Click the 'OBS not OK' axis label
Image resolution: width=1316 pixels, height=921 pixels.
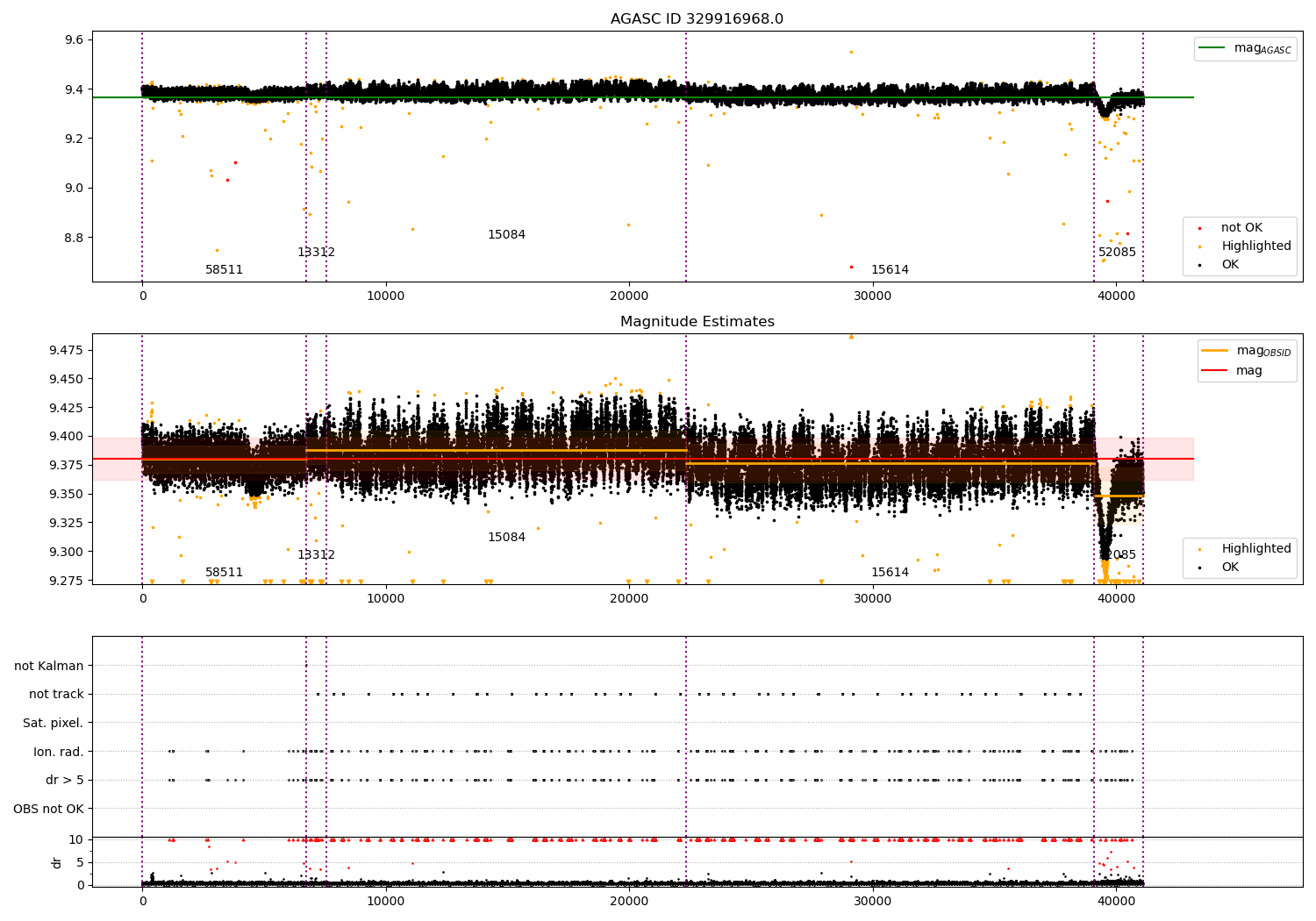(48, 810)
